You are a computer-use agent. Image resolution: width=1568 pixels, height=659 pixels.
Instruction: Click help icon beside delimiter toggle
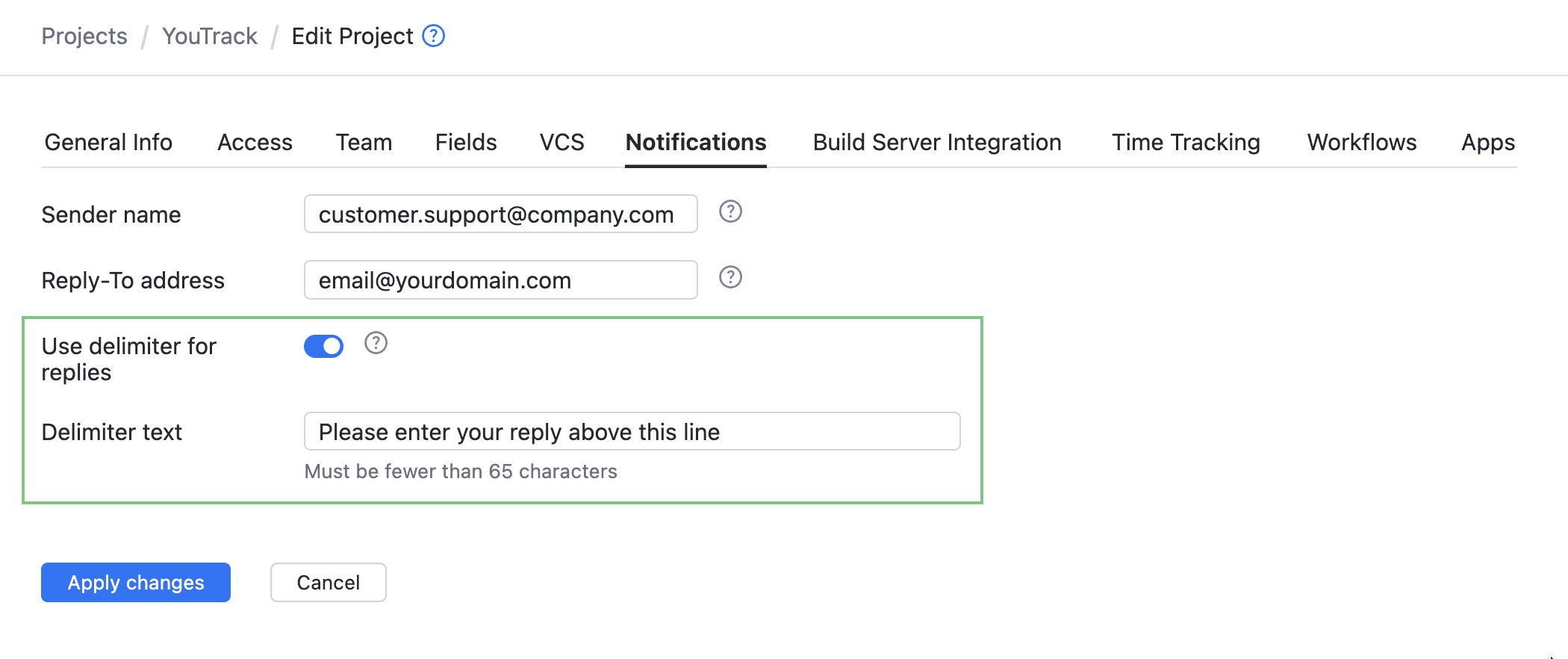(376, 344)
